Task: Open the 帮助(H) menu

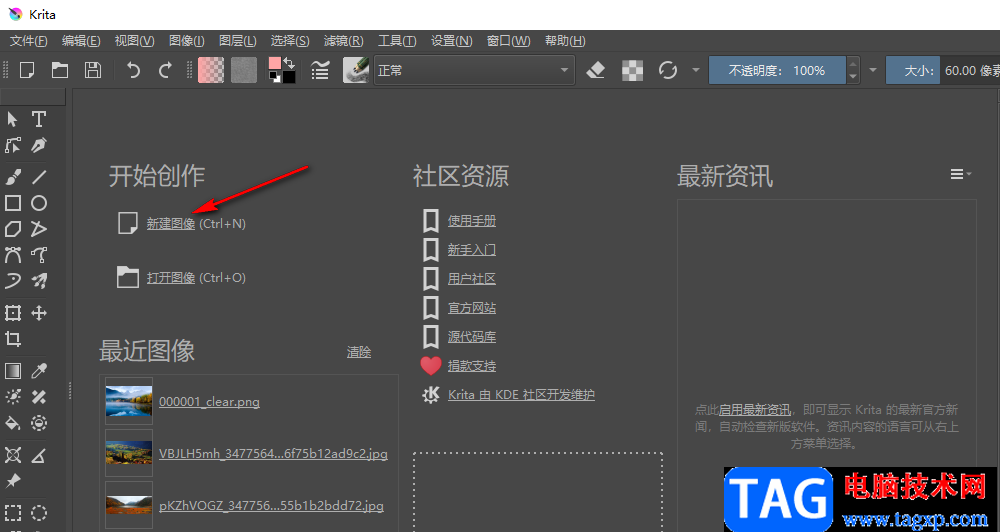Action: pyautogui.click(x=565, y=41)
